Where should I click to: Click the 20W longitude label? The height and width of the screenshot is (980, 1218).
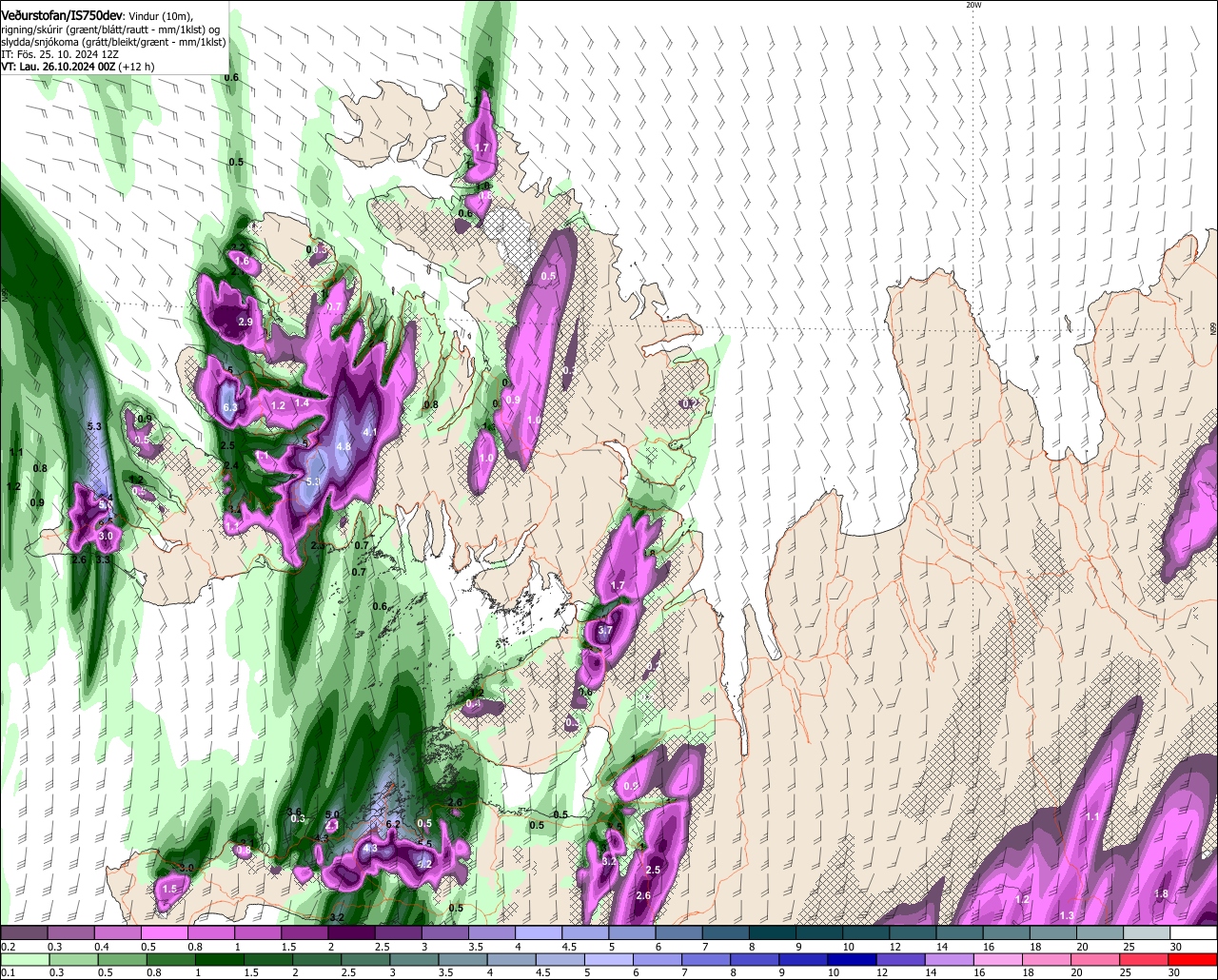click(x=972, y=5)
